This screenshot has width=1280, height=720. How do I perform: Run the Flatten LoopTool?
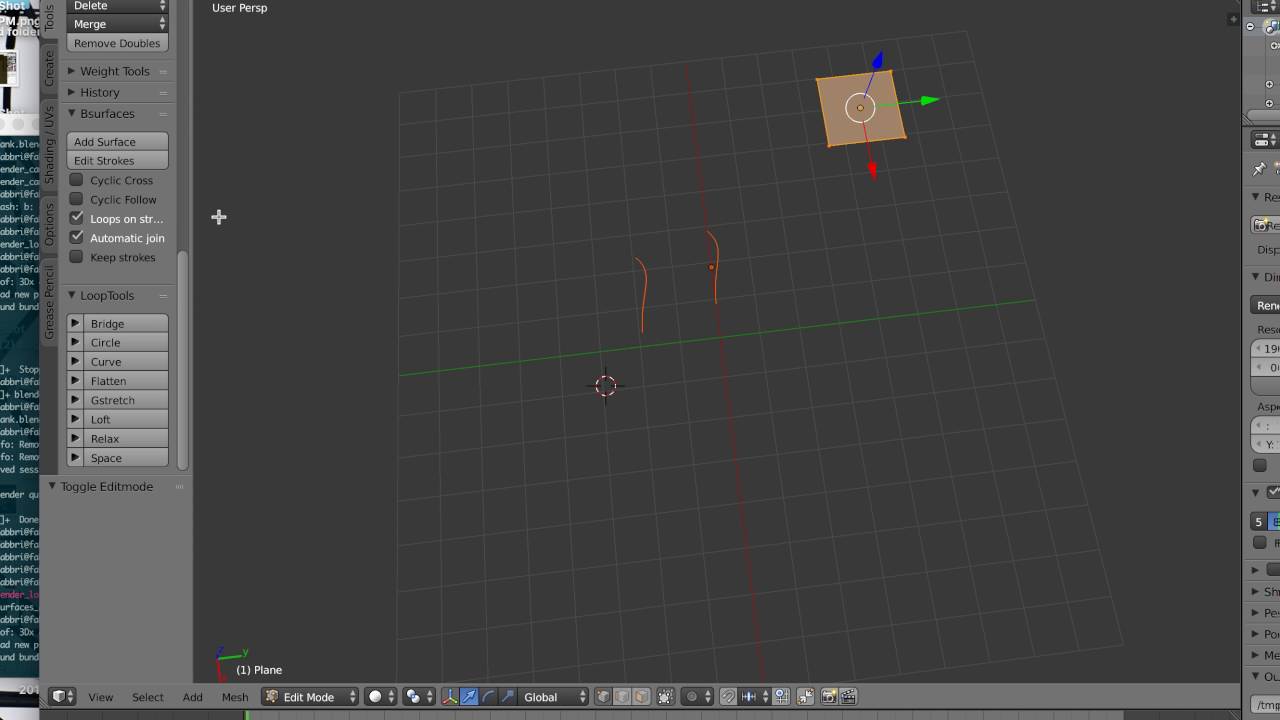click(125, 380)
